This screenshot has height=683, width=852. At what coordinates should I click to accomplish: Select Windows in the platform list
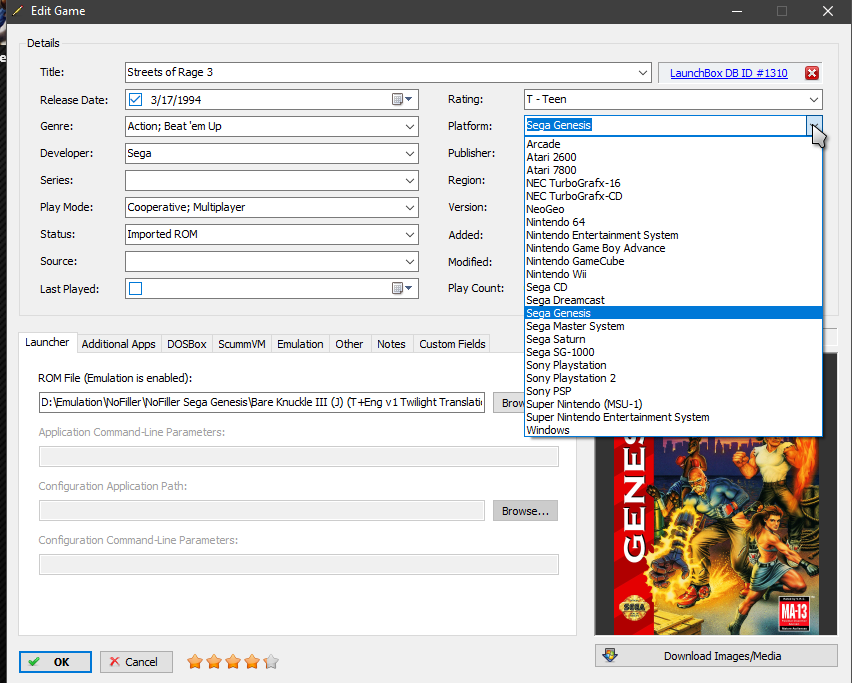coord(673,430)
